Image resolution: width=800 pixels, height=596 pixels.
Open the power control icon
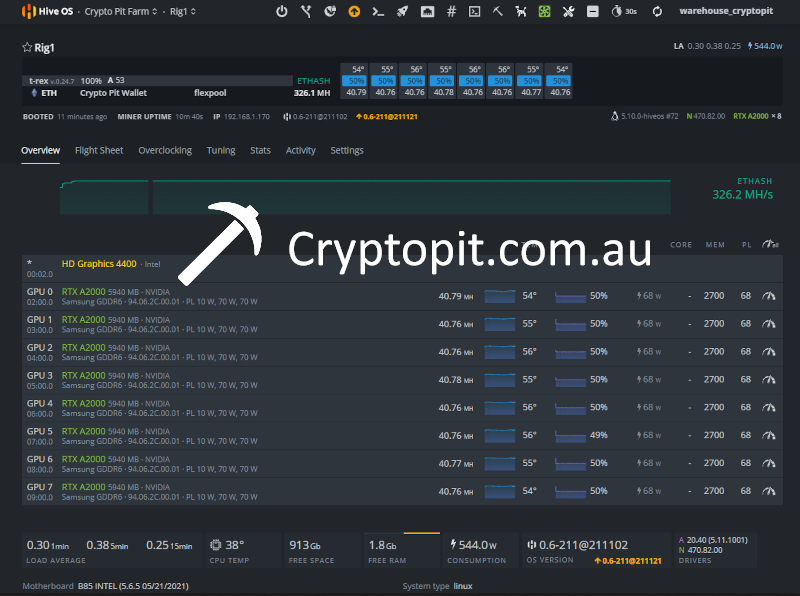click(282, 11)
